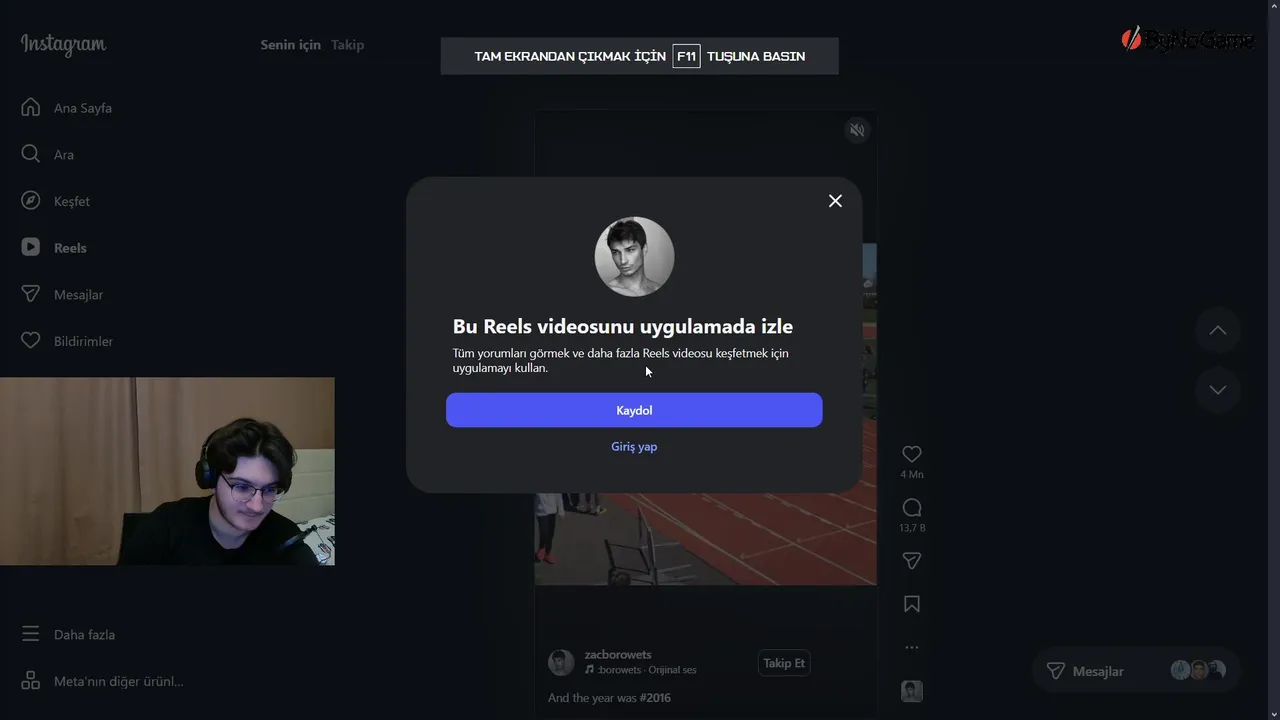The height and width of the screenshot is (720, 1280).
Task: Click the avatars in Mesajlar widget
Action: [x=1198, y=671]
